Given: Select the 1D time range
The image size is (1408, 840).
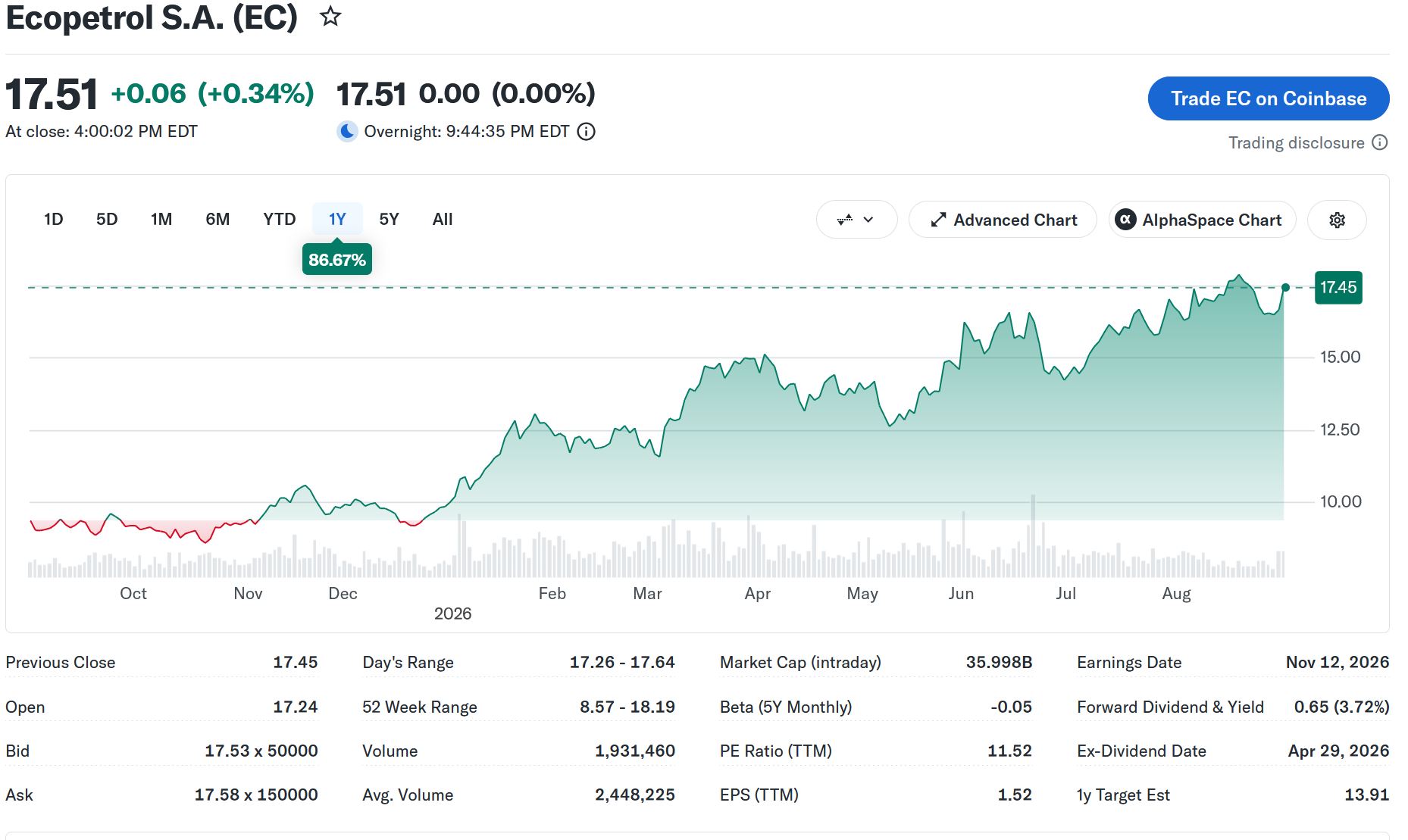Looking at the screenshot, I should pos(53,219).
